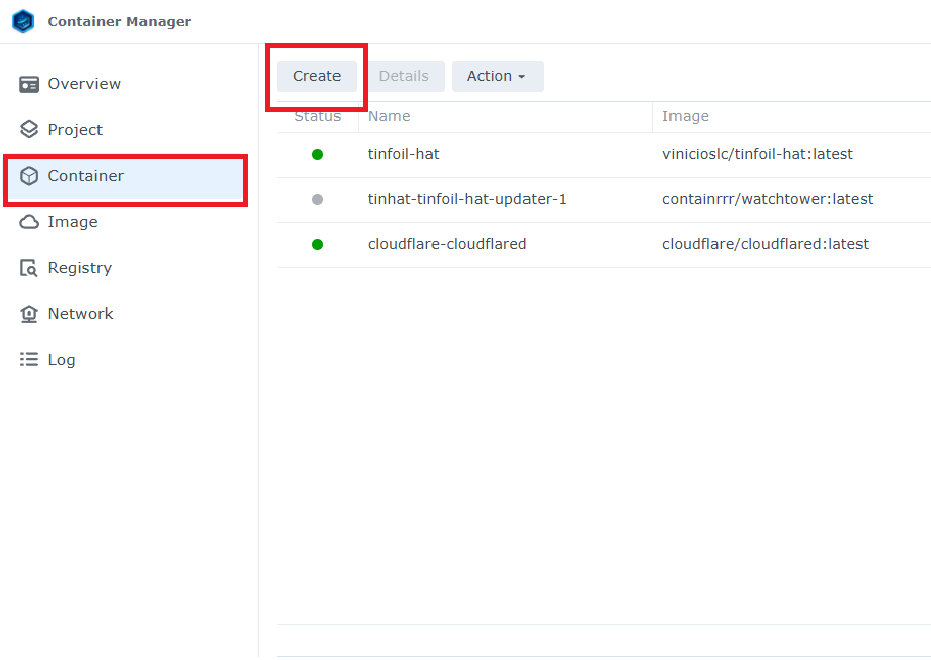Sort by the Name column header

click(389, 116)
